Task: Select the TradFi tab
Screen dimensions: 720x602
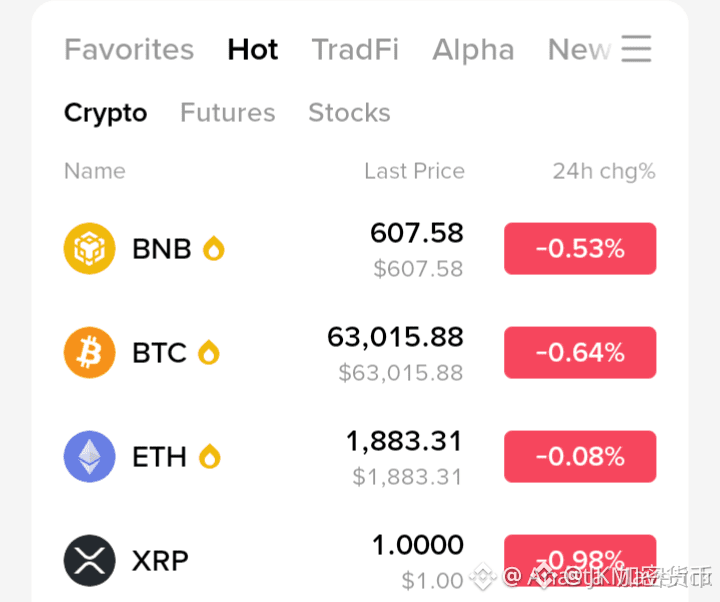Action: tap(355, 49)
